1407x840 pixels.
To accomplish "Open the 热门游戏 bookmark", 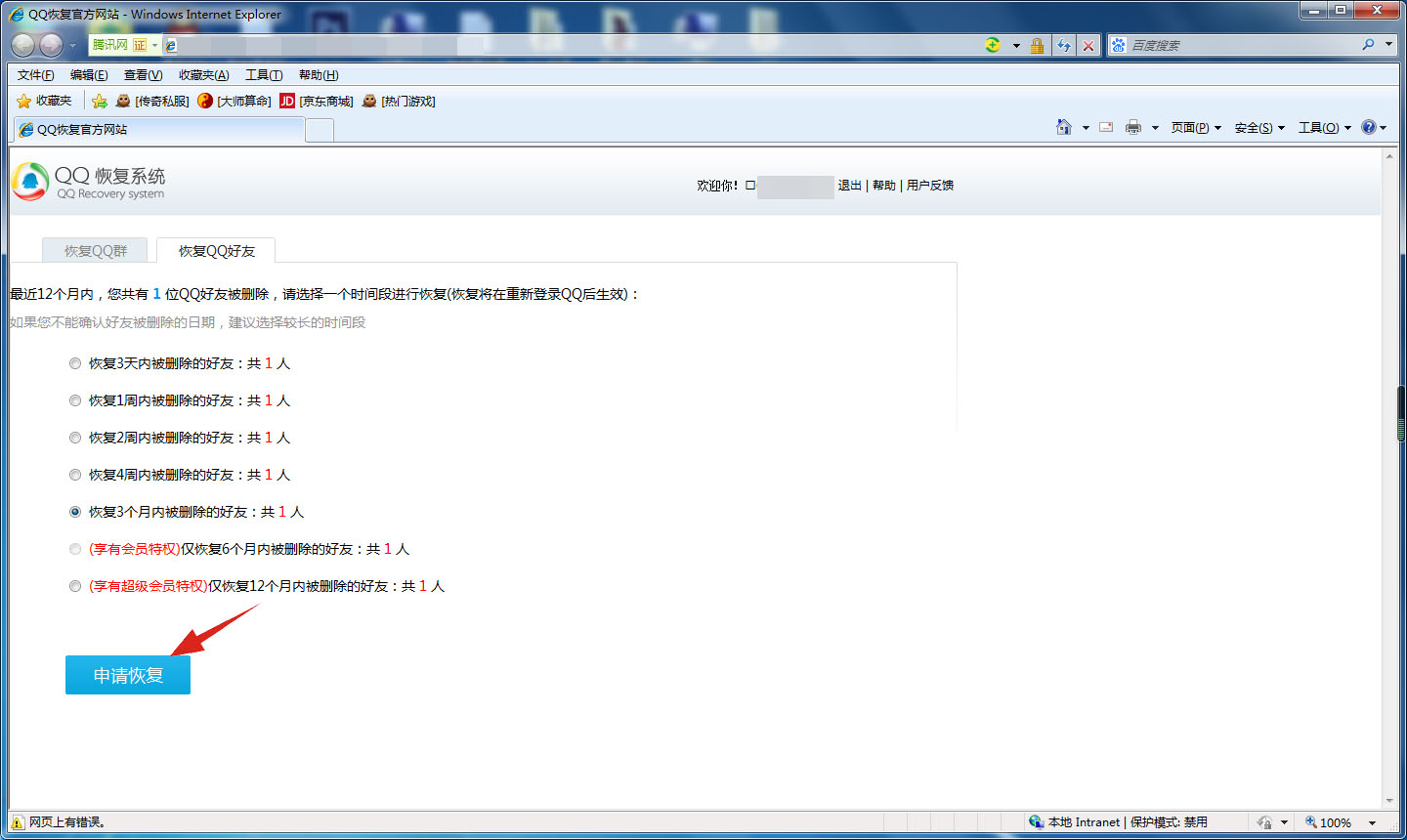I will [x=399, y=101].
